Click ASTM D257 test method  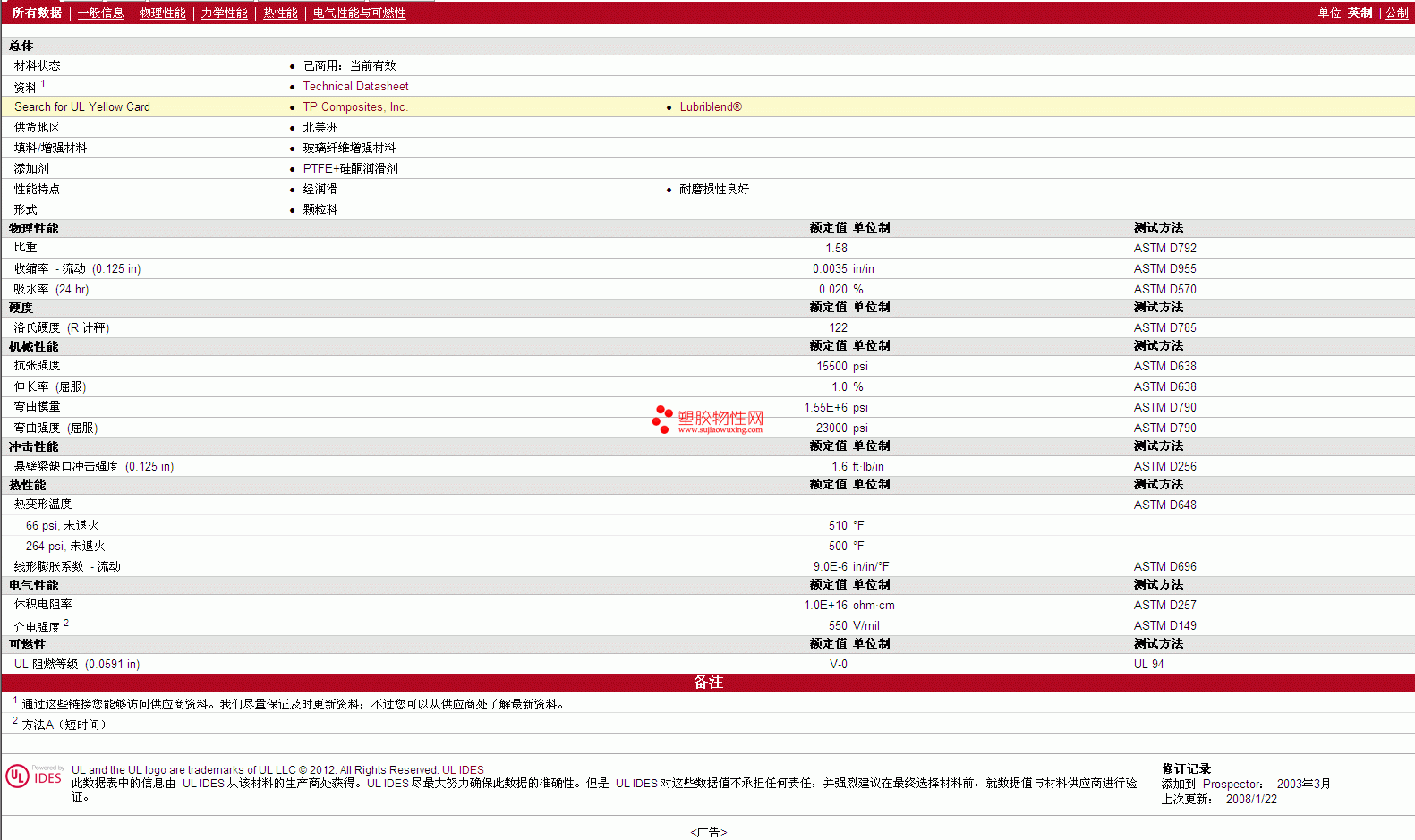(1165, 606)
